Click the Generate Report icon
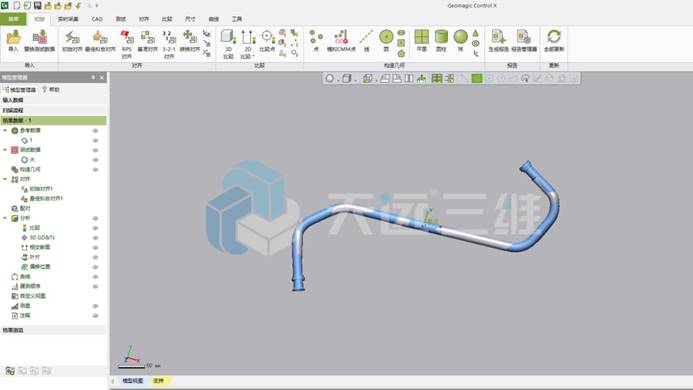 (499, 41)
